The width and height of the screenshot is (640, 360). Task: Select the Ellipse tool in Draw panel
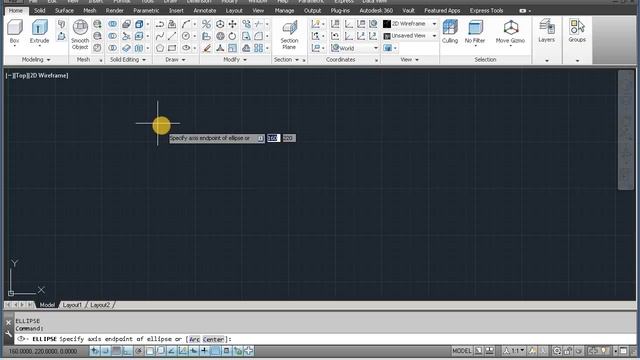[x=186, y=48]
